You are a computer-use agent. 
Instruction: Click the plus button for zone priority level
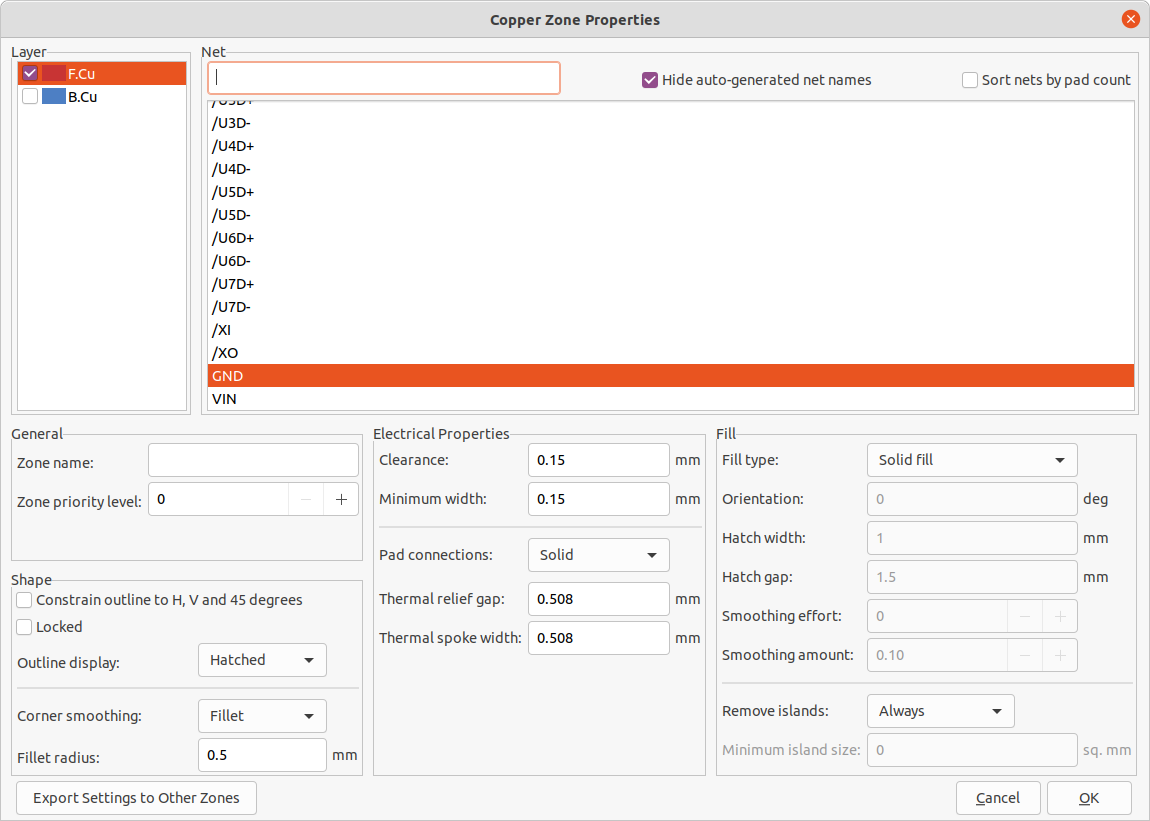[341, 500]
